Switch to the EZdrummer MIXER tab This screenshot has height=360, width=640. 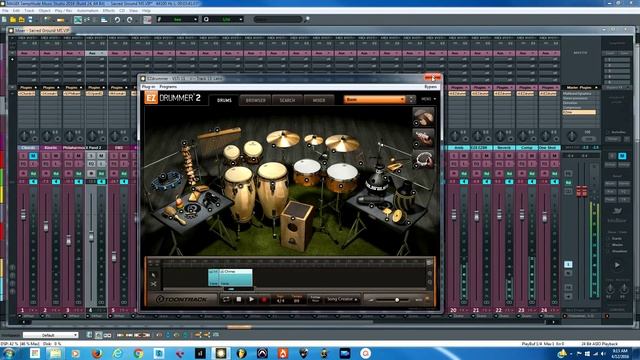pyautogui.click(x=319, y=100)
